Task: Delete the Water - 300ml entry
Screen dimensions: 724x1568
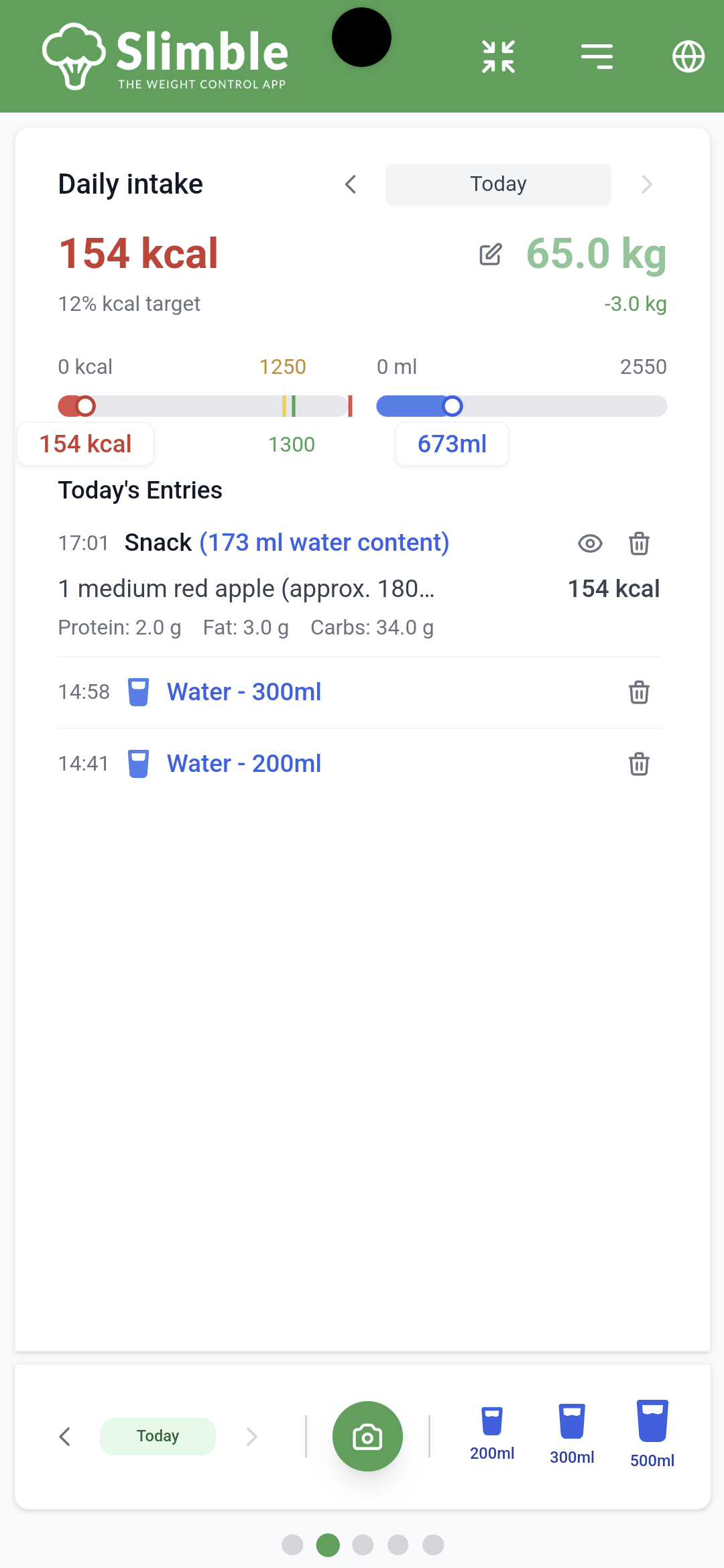Action: (639, 692)
